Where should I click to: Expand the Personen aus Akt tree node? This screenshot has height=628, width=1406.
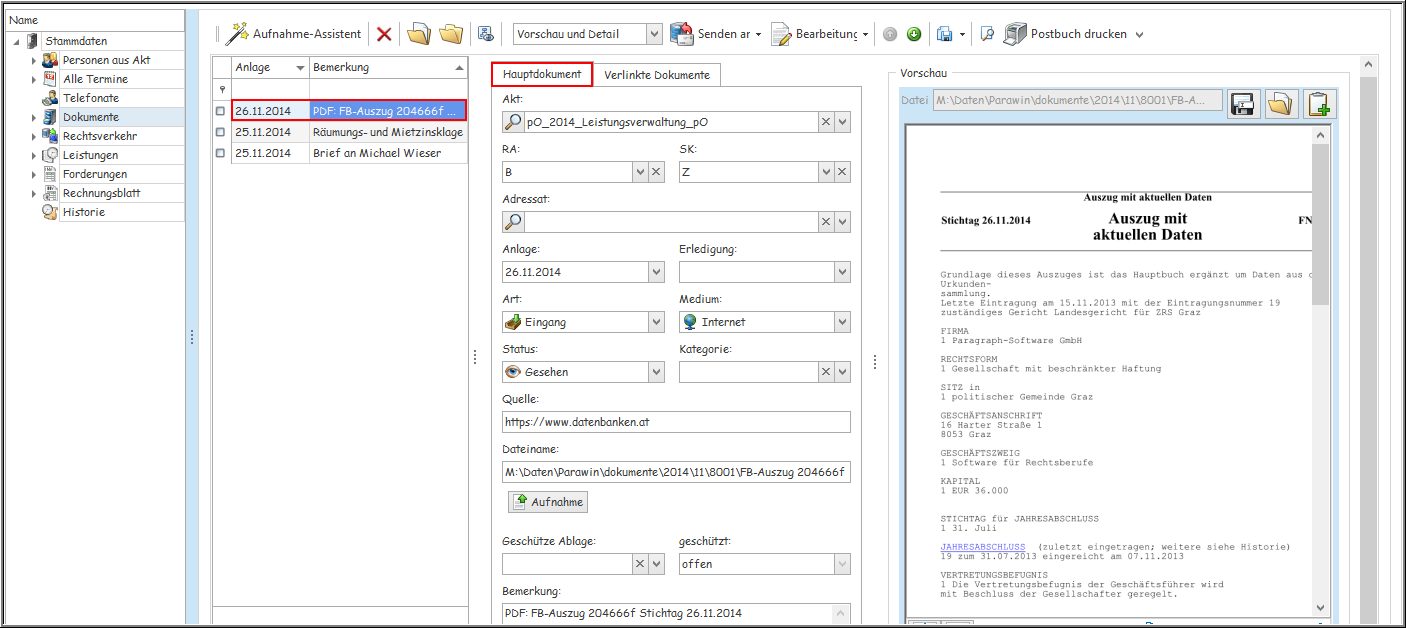click(33, 60)
